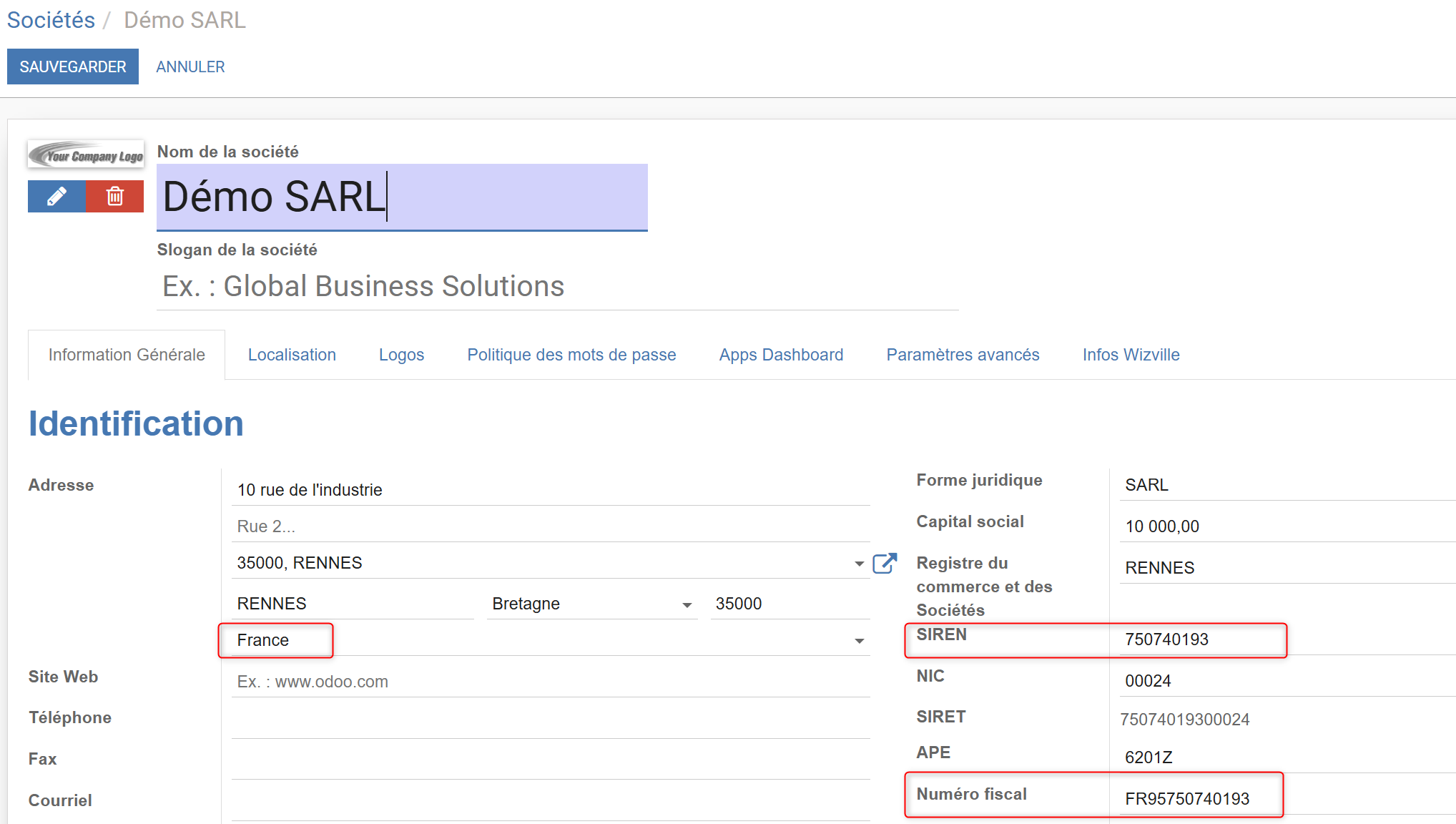1456x824 pixels.
Task: Click the Adresse field label
Action: 61,485
